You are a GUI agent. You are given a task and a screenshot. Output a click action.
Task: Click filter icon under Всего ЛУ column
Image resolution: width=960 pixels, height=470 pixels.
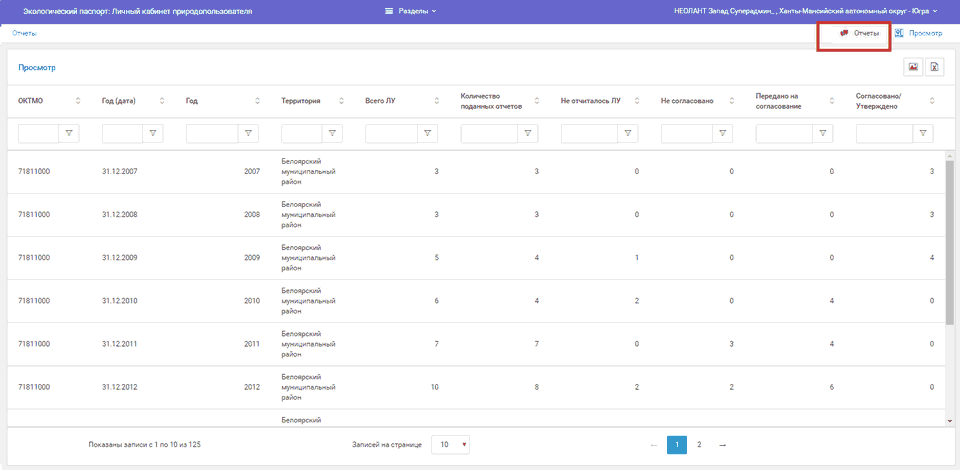point(427,133)
